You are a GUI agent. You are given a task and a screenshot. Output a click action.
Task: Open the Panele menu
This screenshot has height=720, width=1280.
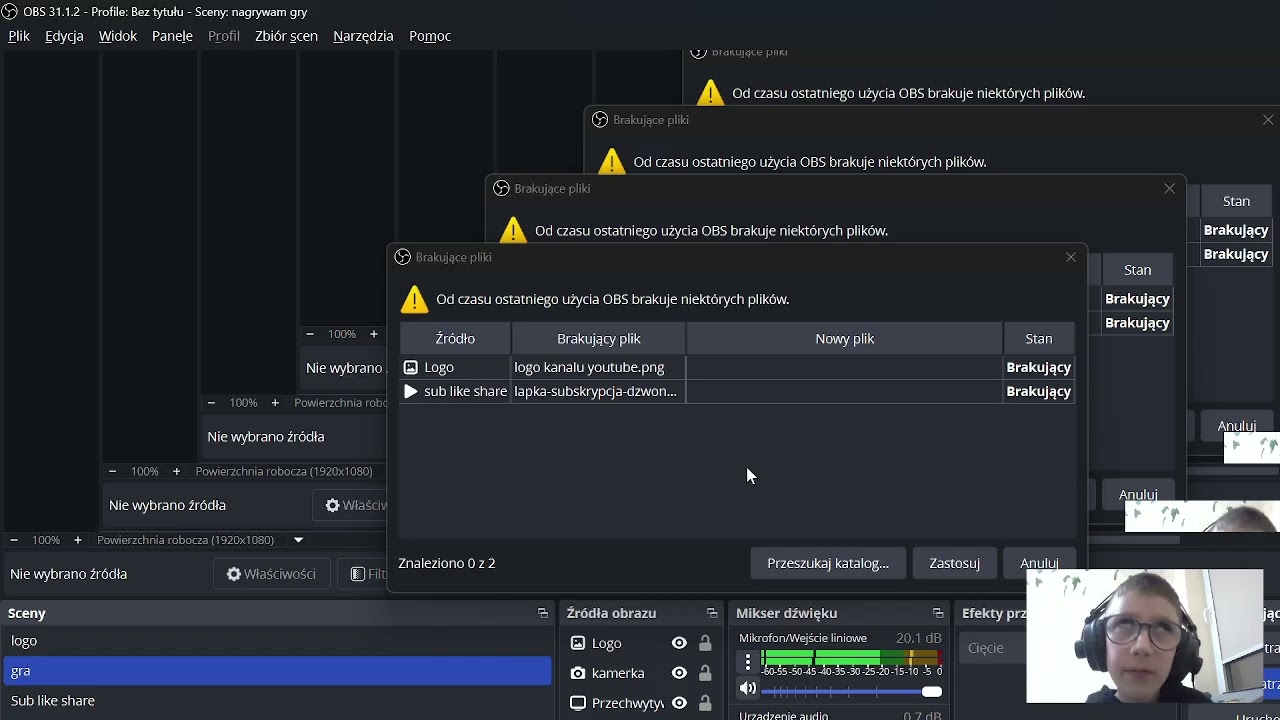point(172,36)
